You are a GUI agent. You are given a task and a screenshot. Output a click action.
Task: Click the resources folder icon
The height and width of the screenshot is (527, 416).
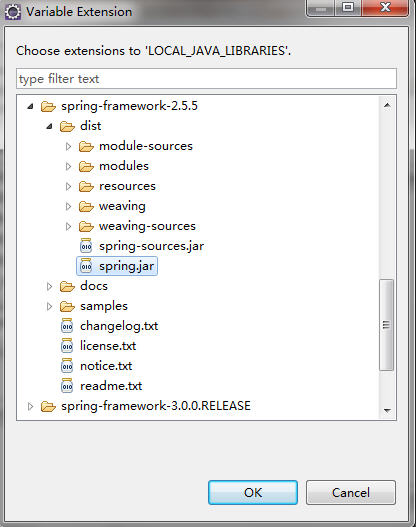pos(86,187)
